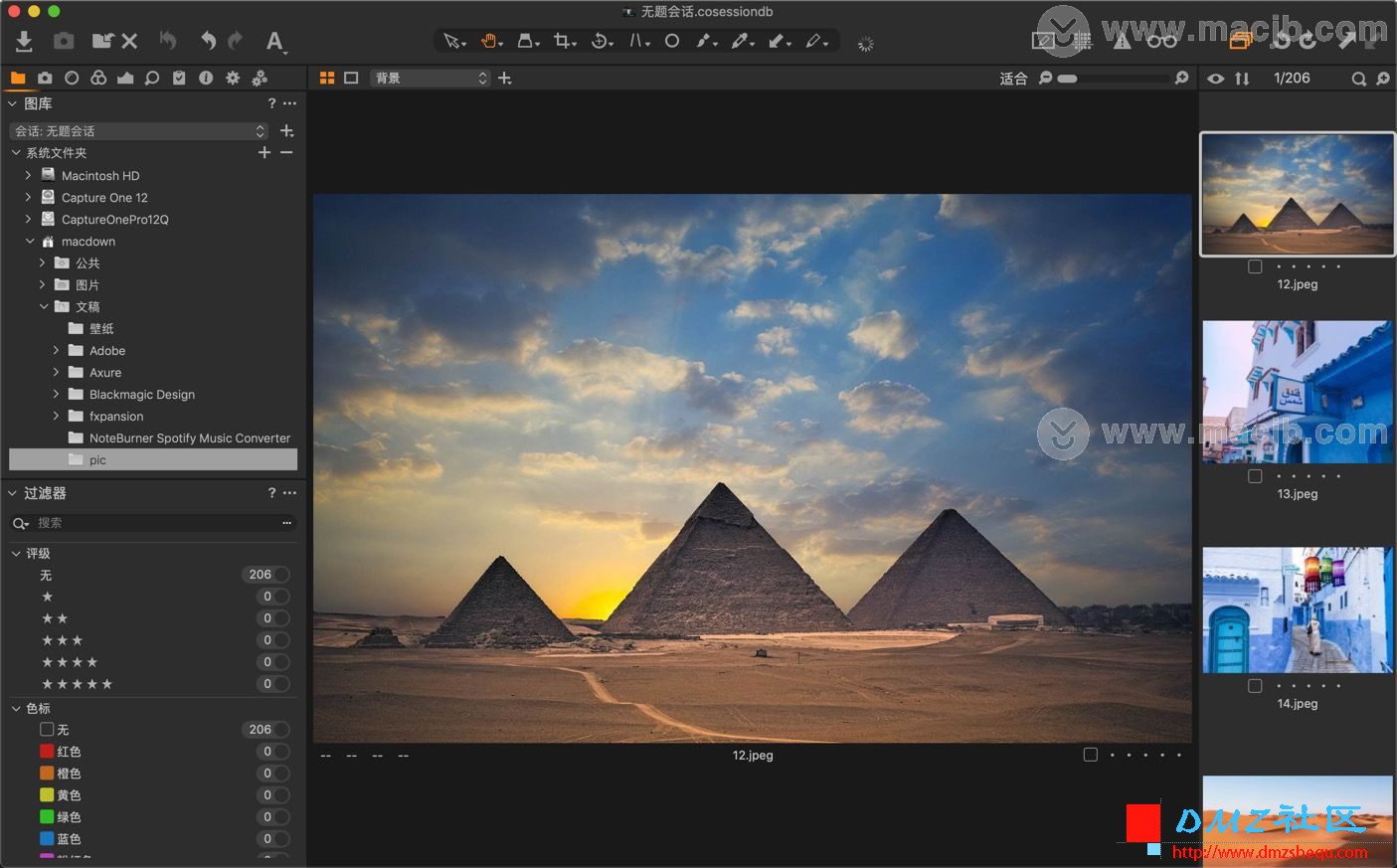The width and height of the screenshot is (1397, 868).
Task: Click browser sort arrows icon
Action: click(1242, 78)
